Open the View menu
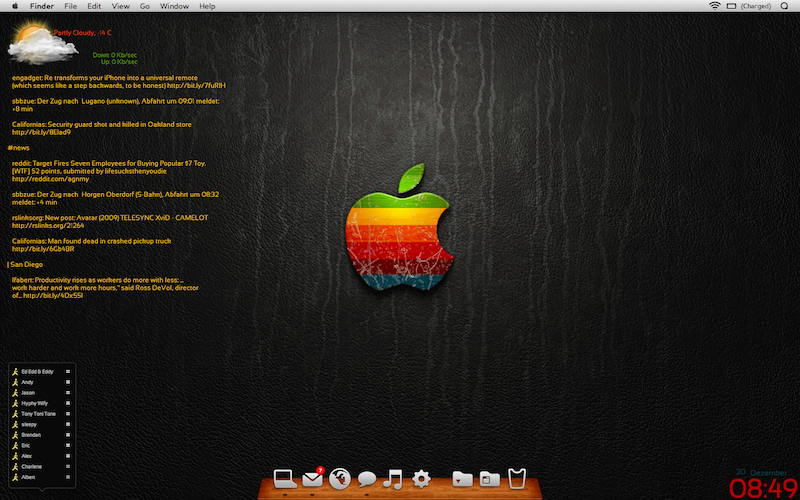 click(120, 6)
